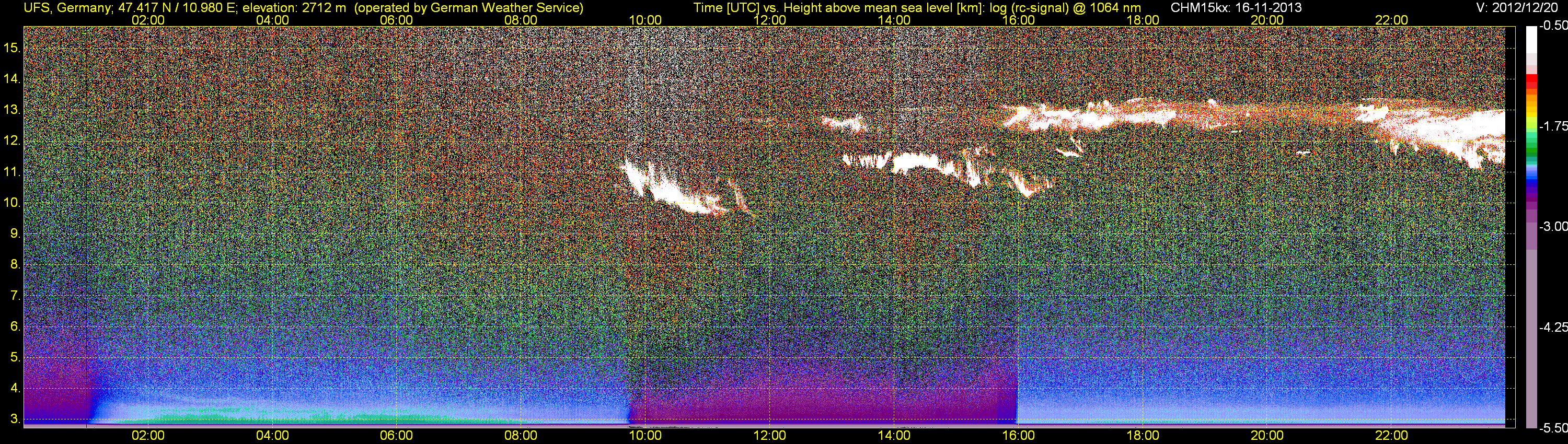Click the 12:00 label on the bottom time axis
1568x444 pixels.
(x=769, y=436)
